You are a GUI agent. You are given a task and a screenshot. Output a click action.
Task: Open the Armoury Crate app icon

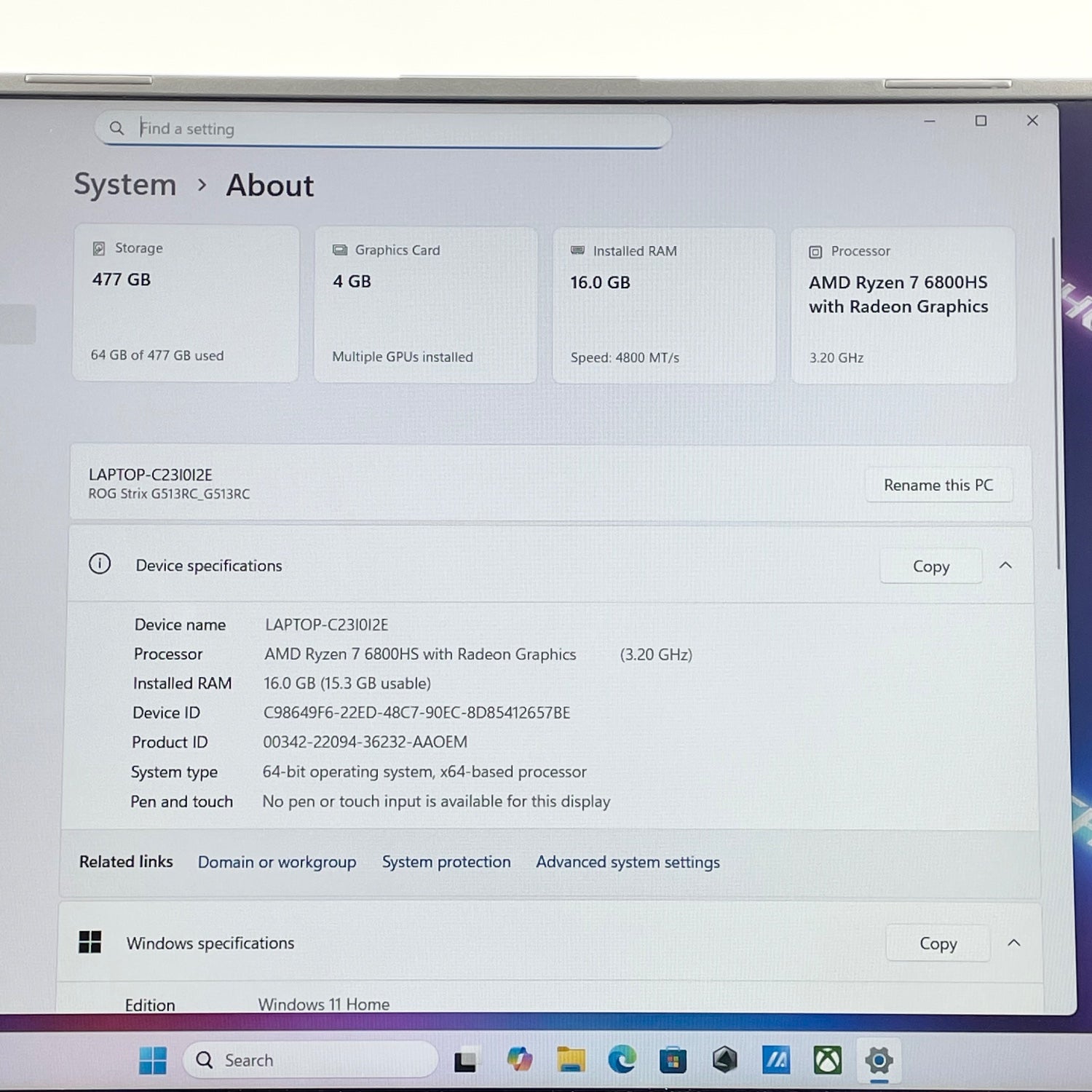pyautogui.click(x=724, y=1060)
